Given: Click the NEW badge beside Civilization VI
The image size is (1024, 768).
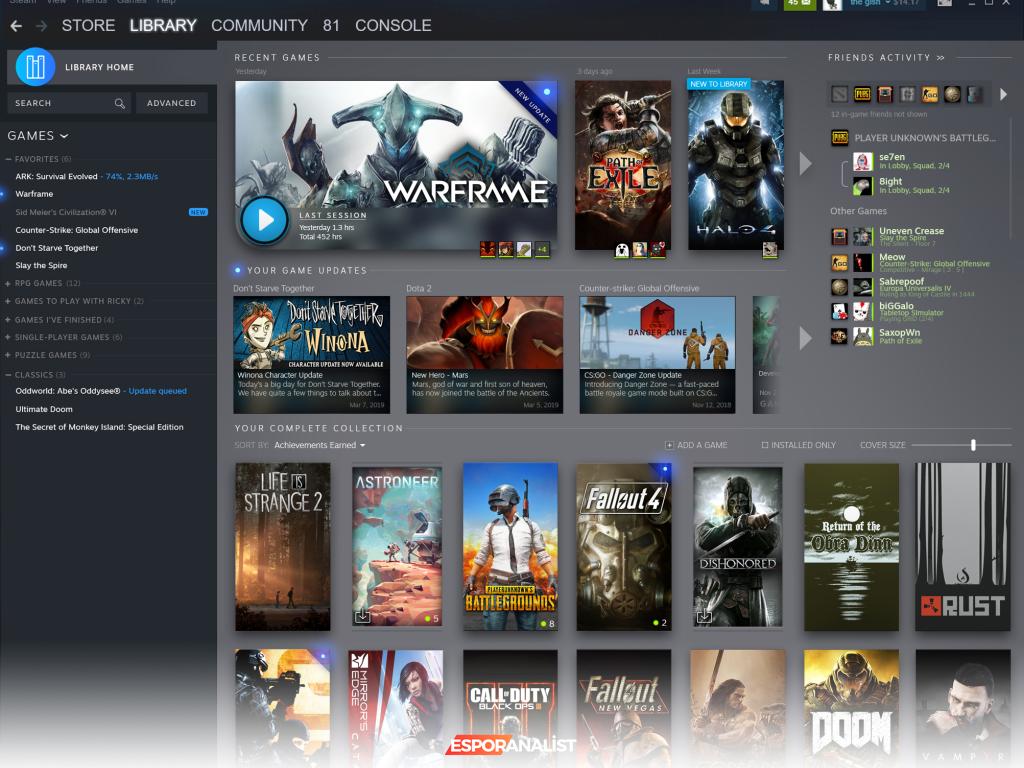Looking at the screenshot, I should click(198, 212).
